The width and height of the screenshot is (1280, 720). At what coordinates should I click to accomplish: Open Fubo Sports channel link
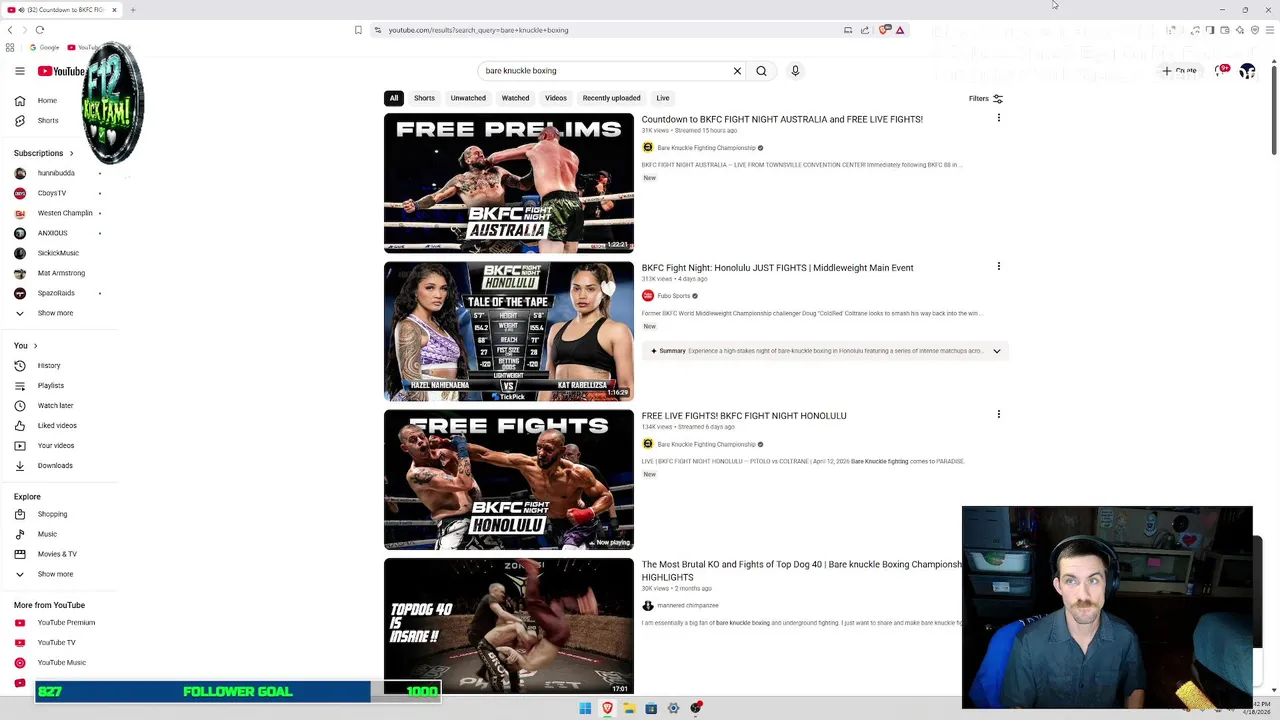point(673,296)
